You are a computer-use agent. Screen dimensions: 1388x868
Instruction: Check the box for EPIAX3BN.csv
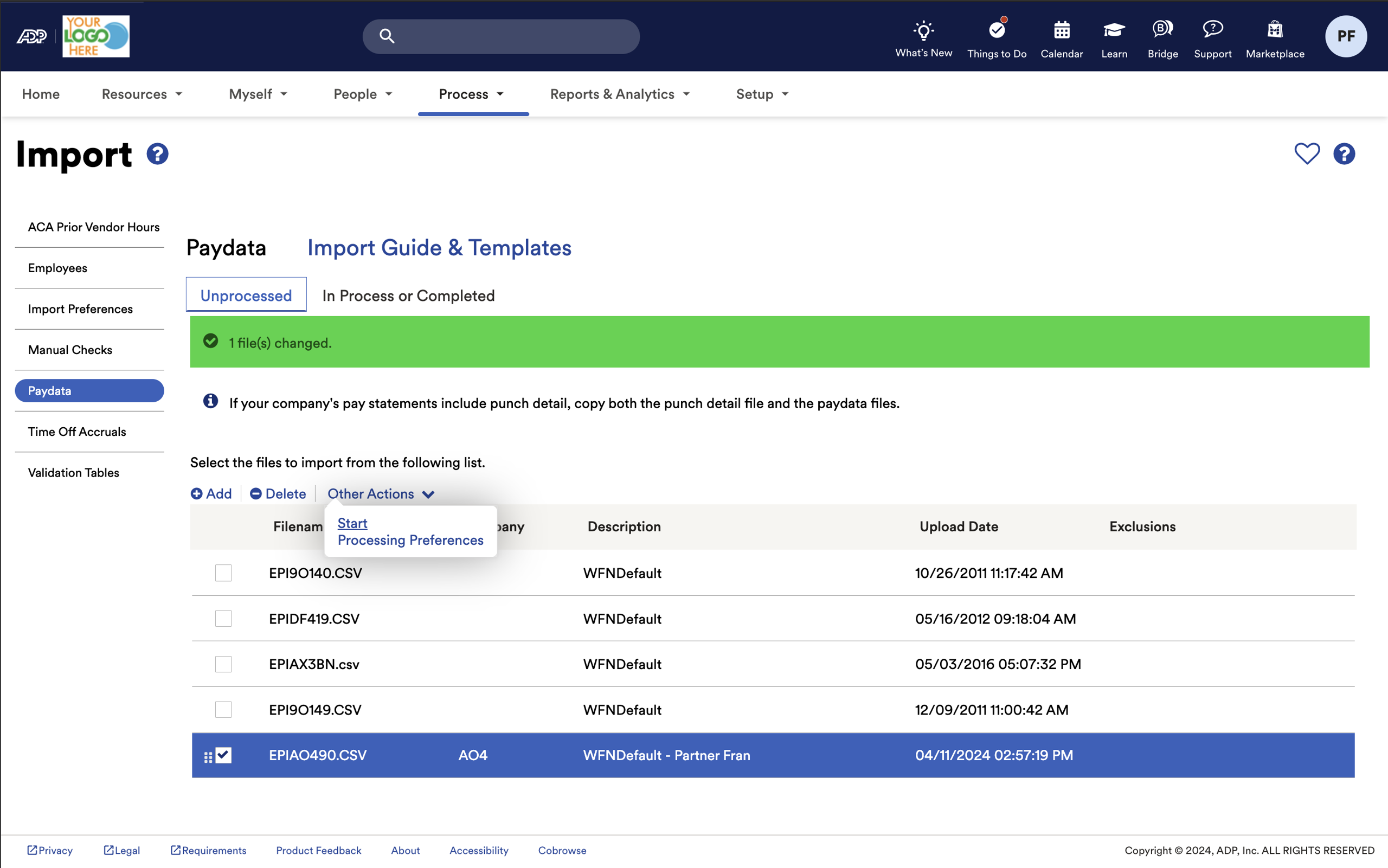click(223, 664)
